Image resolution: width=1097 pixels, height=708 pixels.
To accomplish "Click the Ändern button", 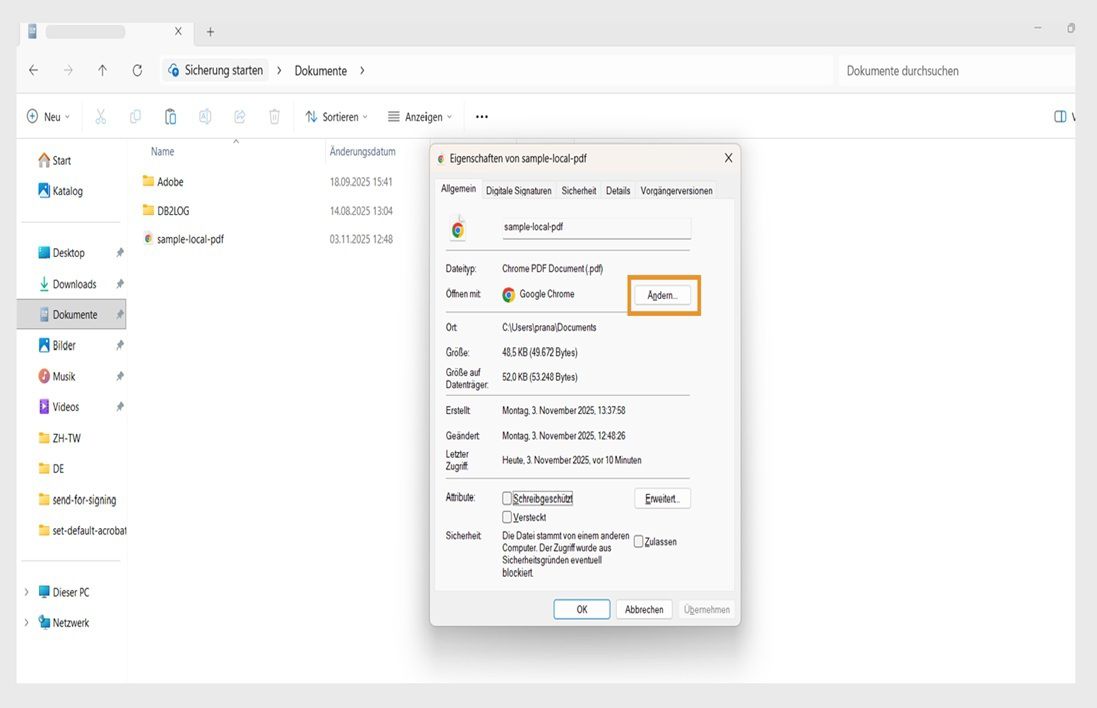I will tap(663, 294).
